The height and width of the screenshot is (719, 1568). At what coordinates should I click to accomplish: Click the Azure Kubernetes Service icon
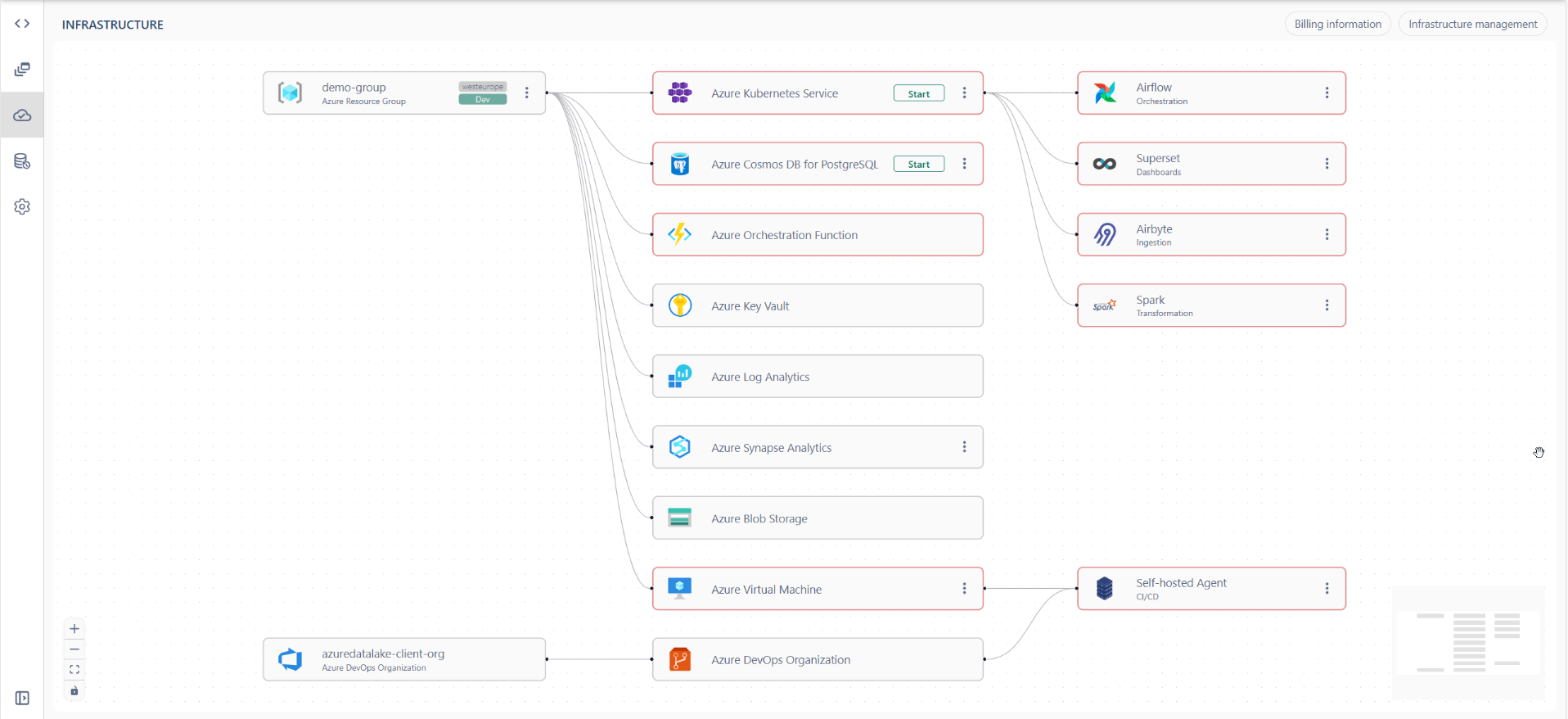(x=679, y=93)
